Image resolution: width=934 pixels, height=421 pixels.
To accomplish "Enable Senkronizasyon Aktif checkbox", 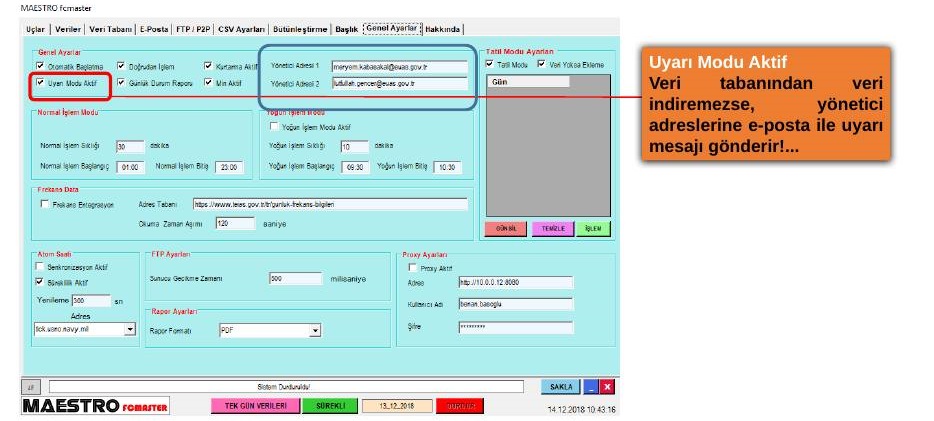I will click(40, 267).
